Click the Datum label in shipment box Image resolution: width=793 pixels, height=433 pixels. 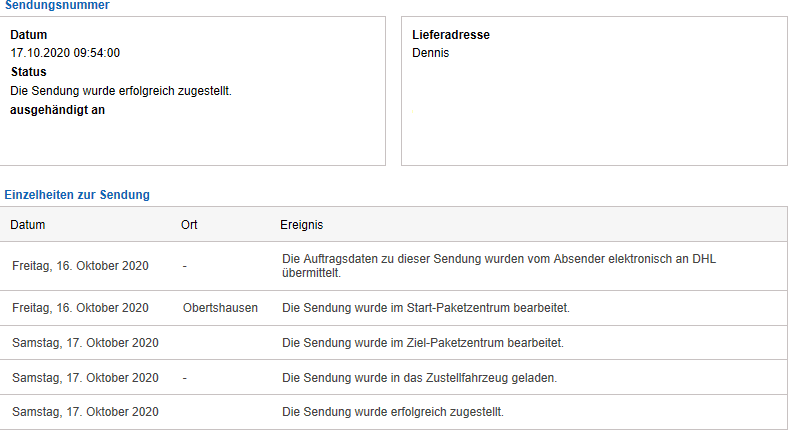[29, 35]
